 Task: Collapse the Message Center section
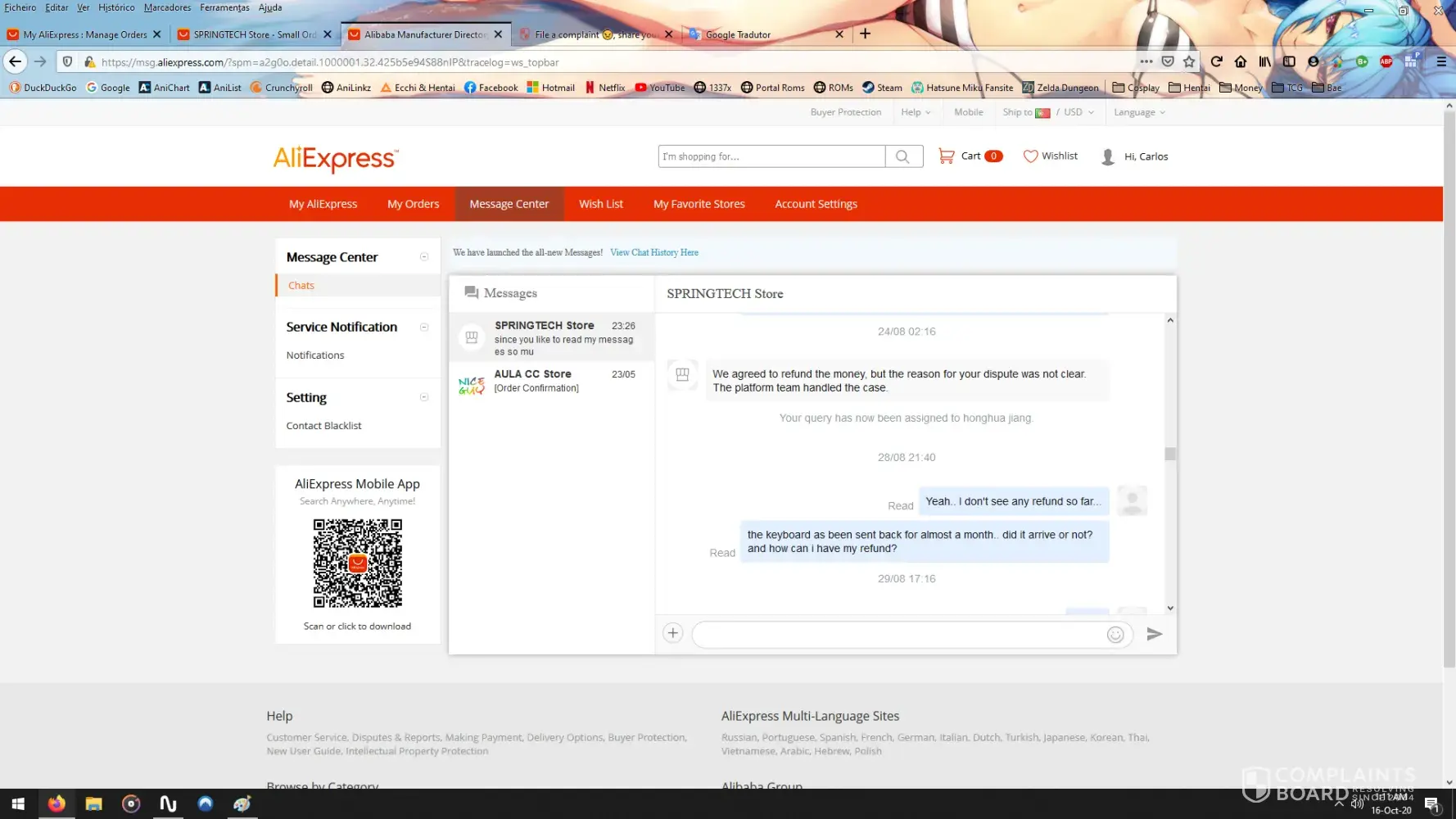424,257
